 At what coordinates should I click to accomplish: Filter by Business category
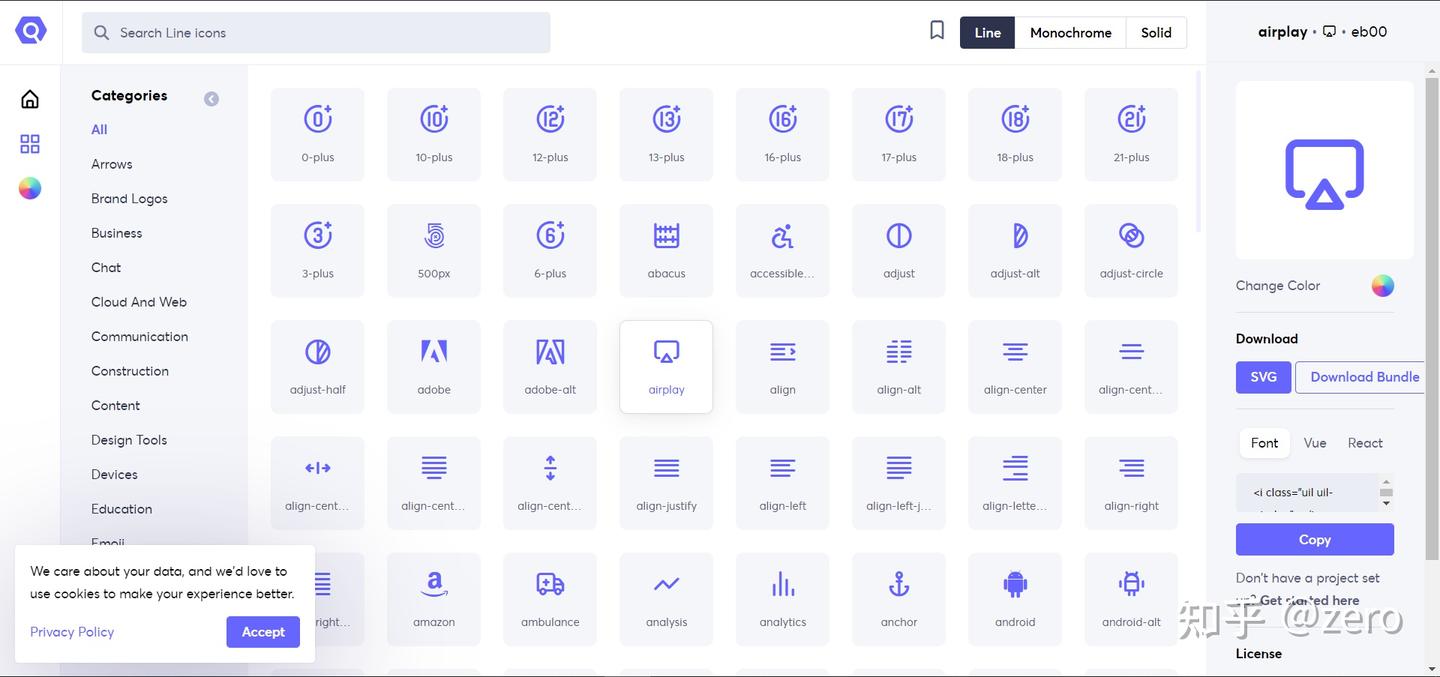click(116, 233)
